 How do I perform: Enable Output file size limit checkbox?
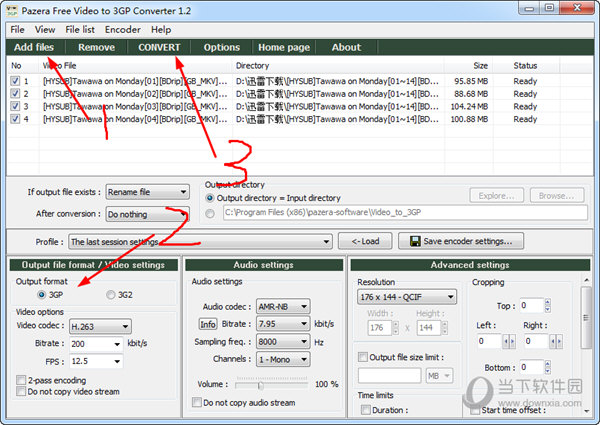[x=362, y=357]
